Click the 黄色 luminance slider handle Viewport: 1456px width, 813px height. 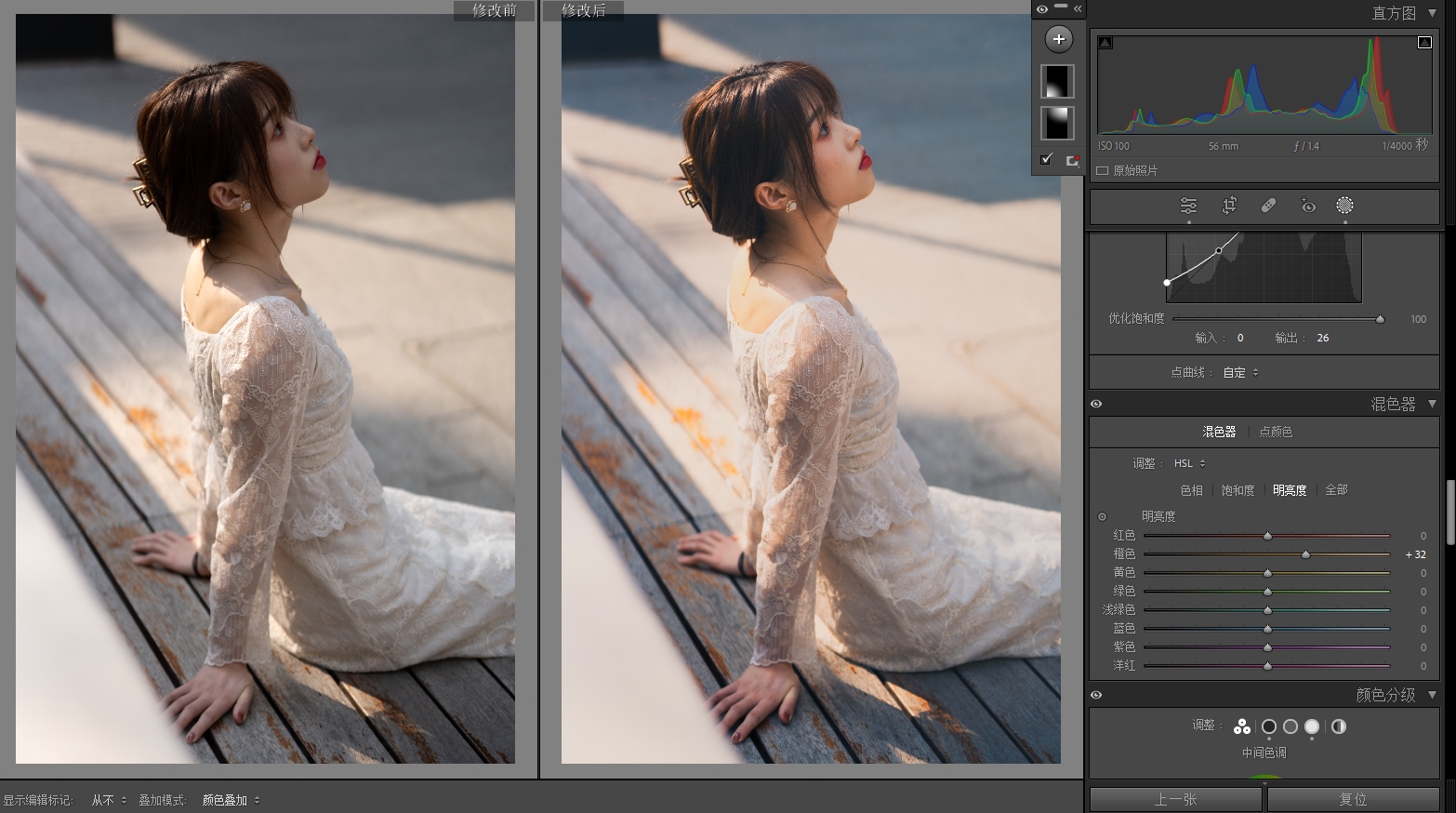(1267, 573)
